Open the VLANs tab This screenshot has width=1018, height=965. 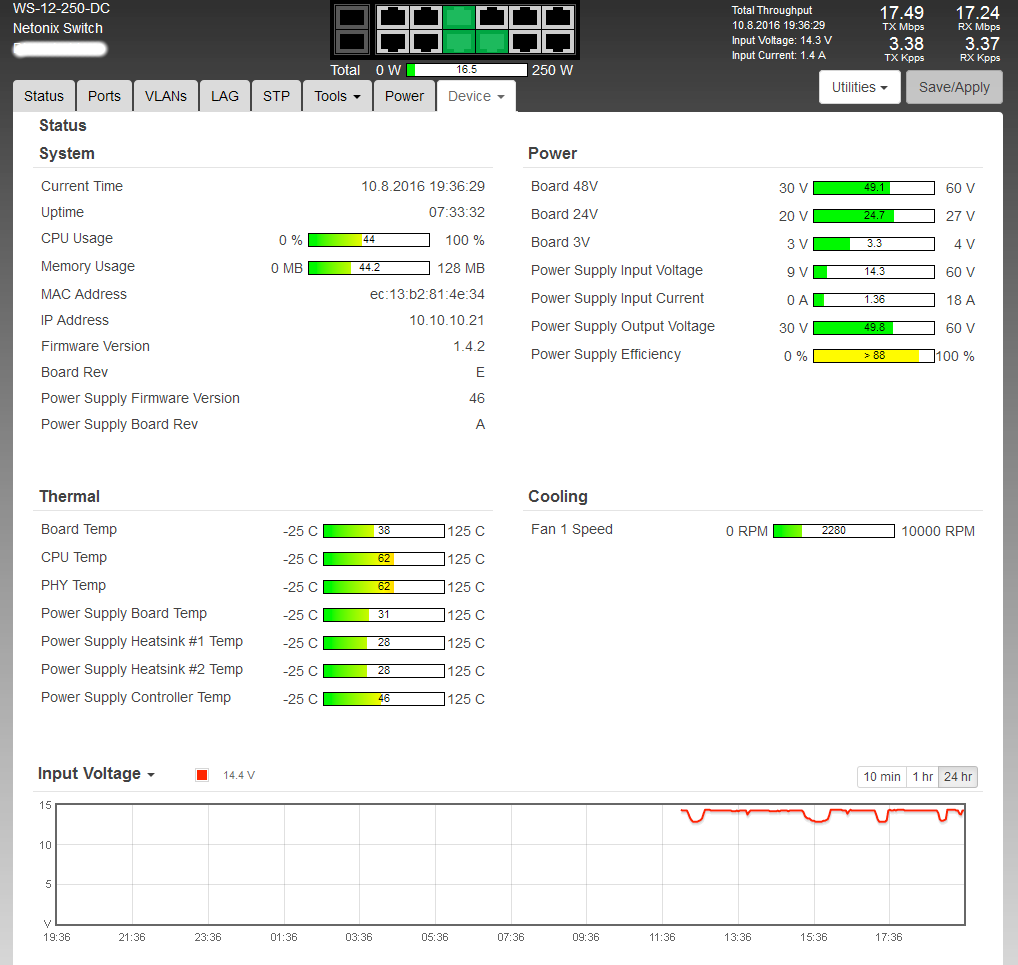(x=165, y=96)
